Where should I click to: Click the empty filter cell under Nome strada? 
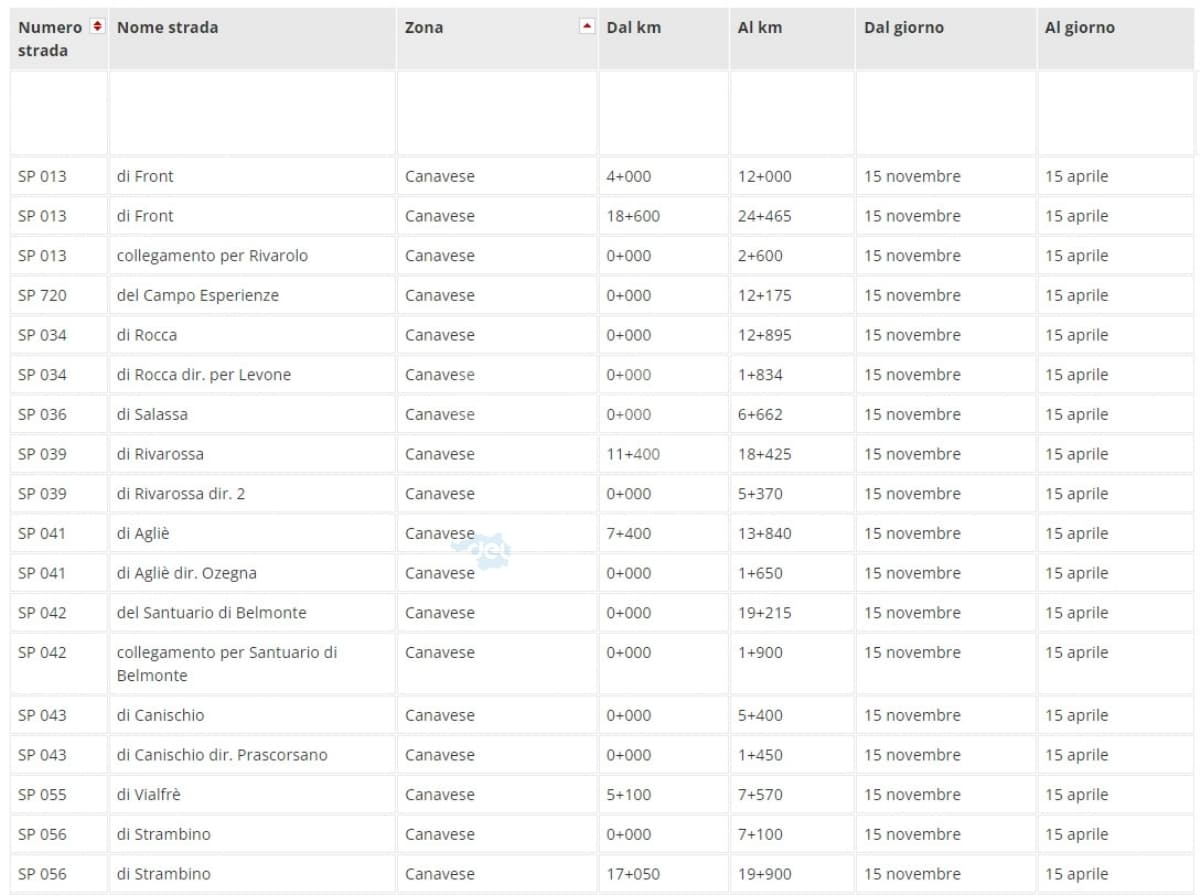point(251,113)
